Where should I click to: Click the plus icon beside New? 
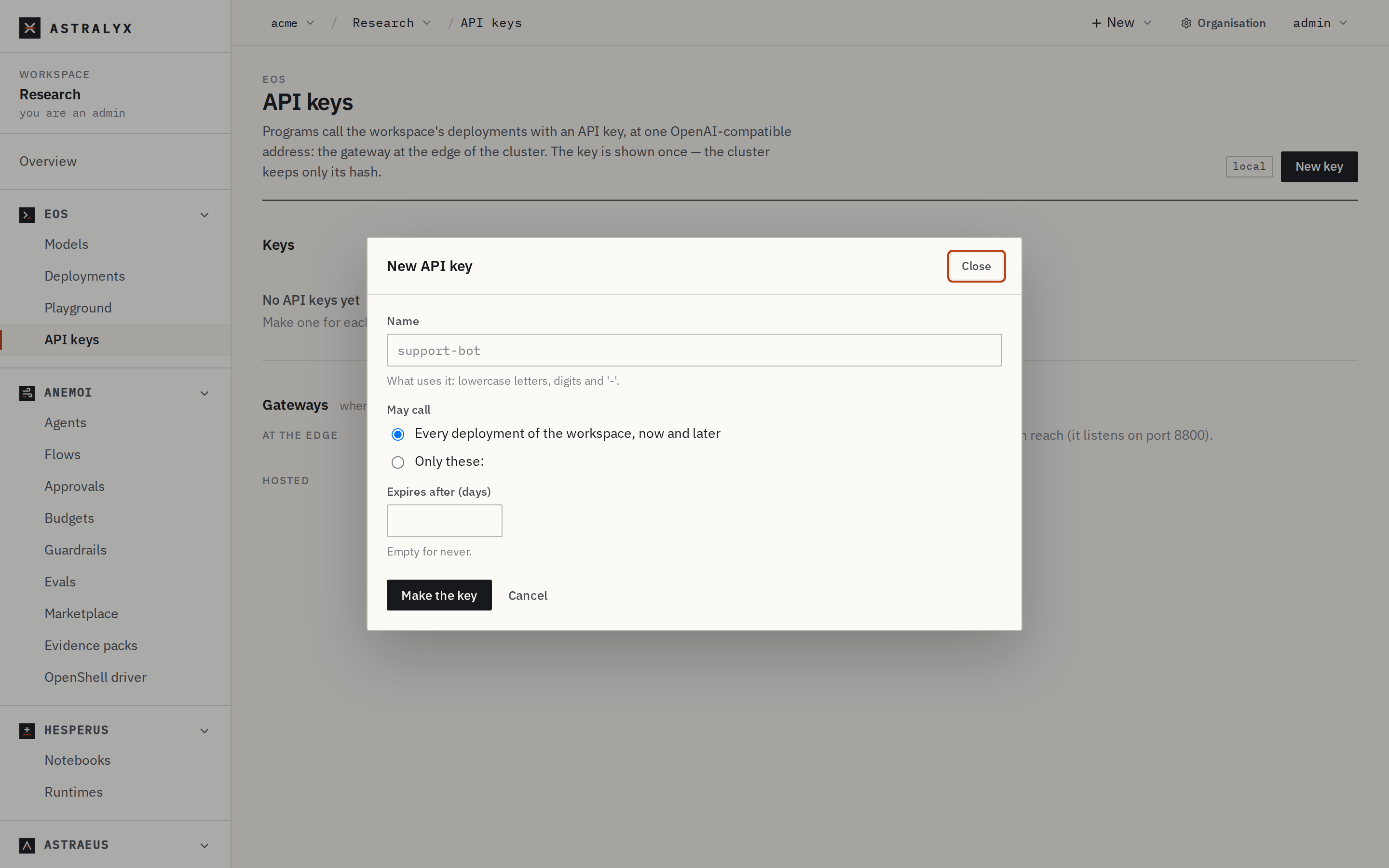point(1096,23)
